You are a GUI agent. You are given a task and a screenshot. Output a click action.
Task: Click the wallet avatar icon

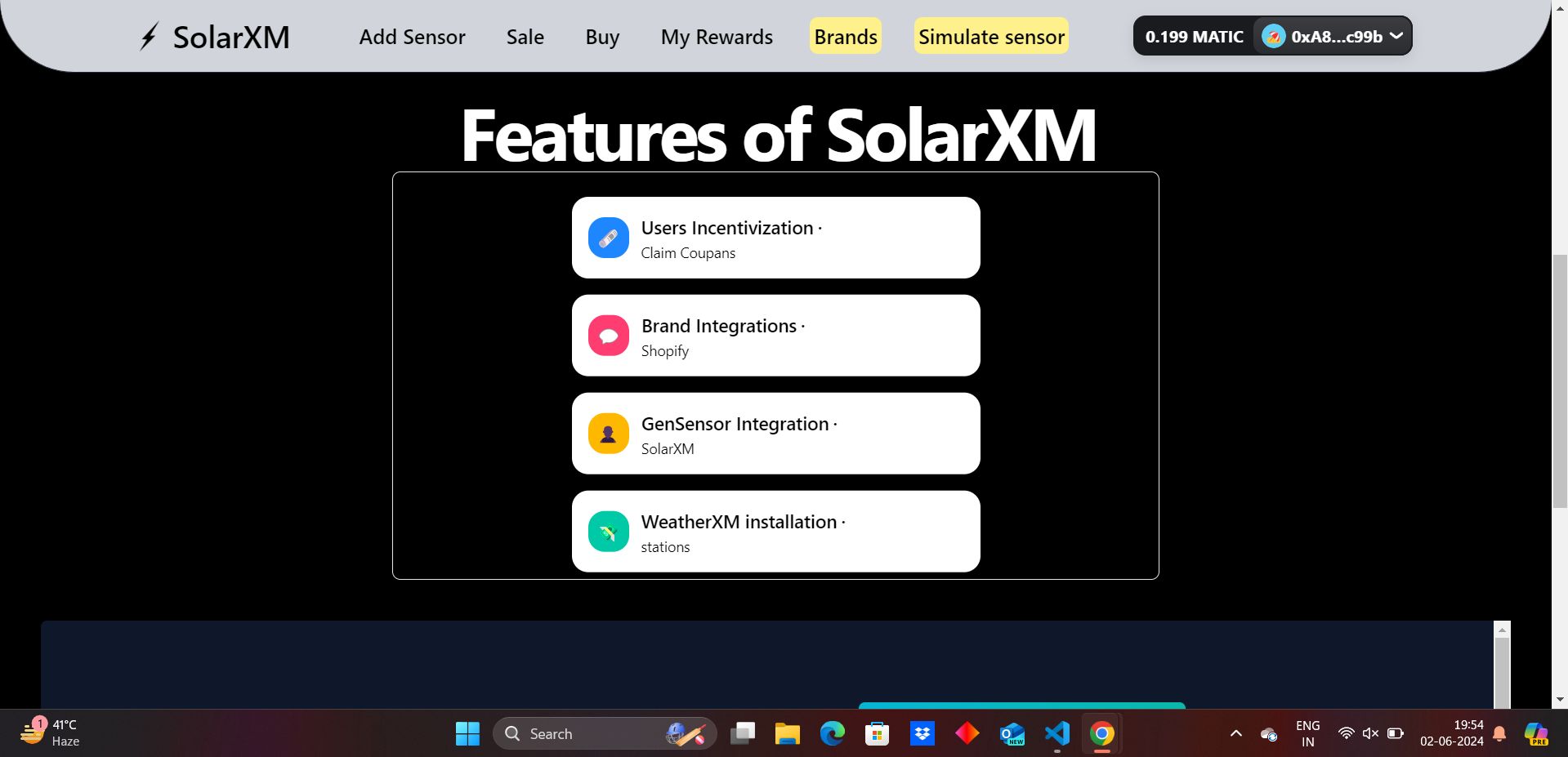1273,37
